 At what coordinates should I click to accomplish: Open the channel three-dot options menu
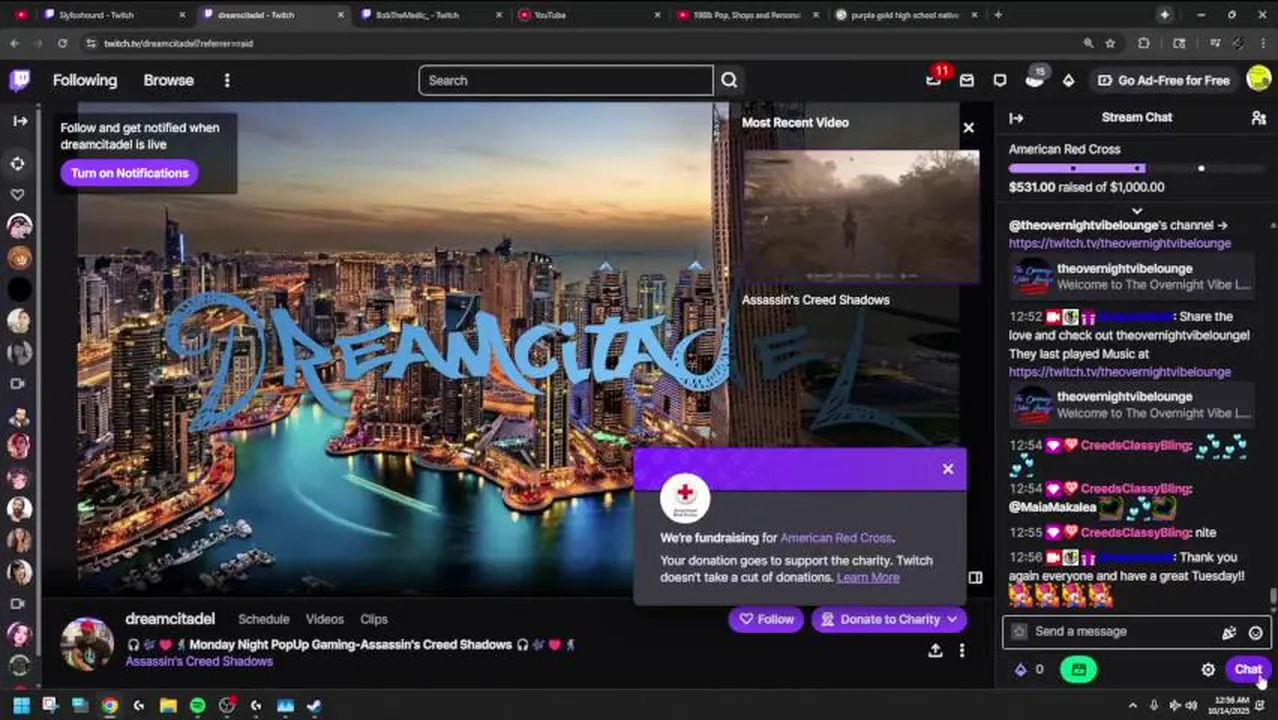pos(962,650)
